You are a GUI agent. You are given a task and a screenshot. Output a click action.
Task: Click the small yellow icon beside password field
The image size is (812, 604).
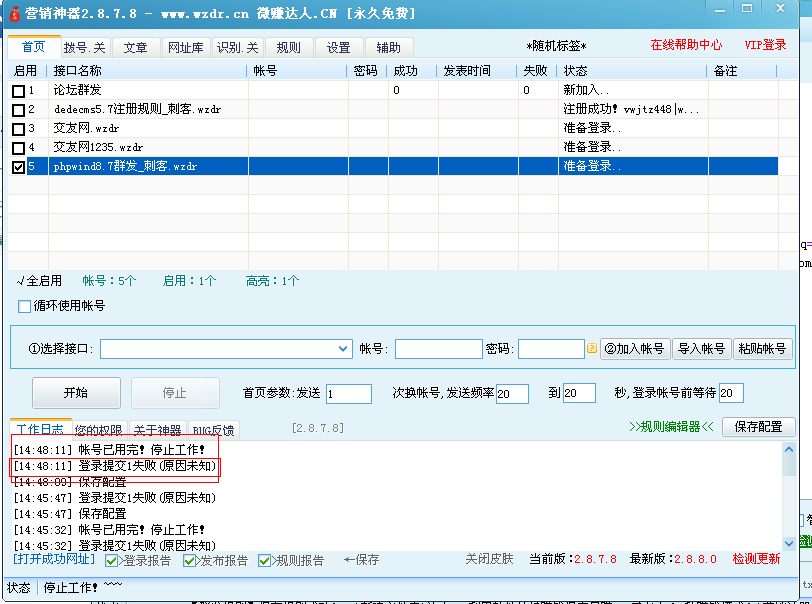coord(592,349)
